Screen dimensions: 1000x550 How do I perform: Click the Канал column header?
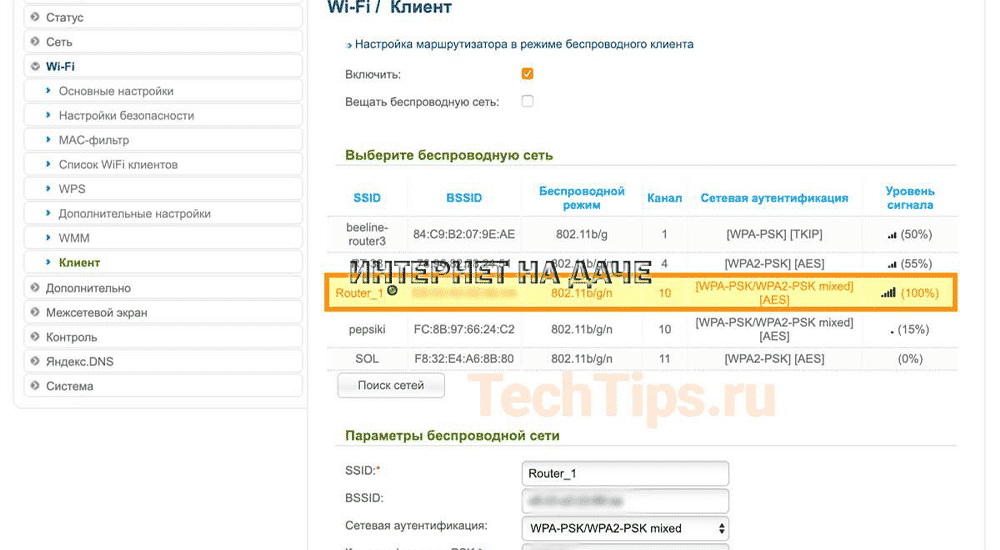tap(665, 198)
